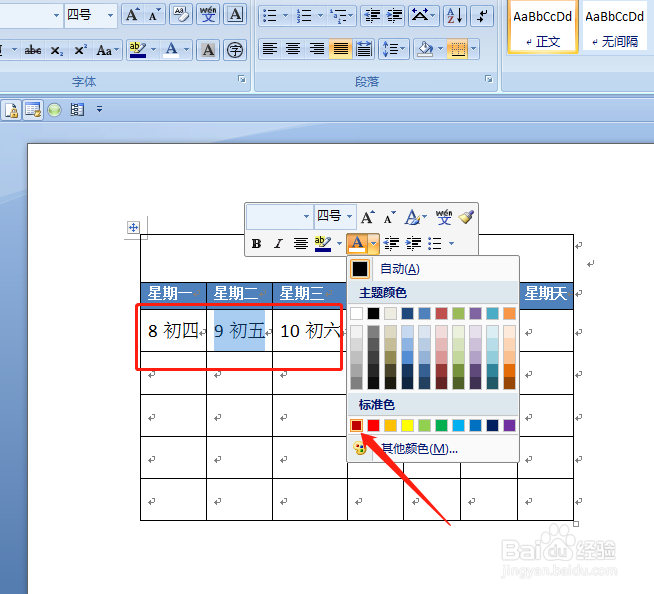The height and width of the screenshot is (594, 654).
Task: Clear formatting with the eraser icon
Action: tap(181, 15)
